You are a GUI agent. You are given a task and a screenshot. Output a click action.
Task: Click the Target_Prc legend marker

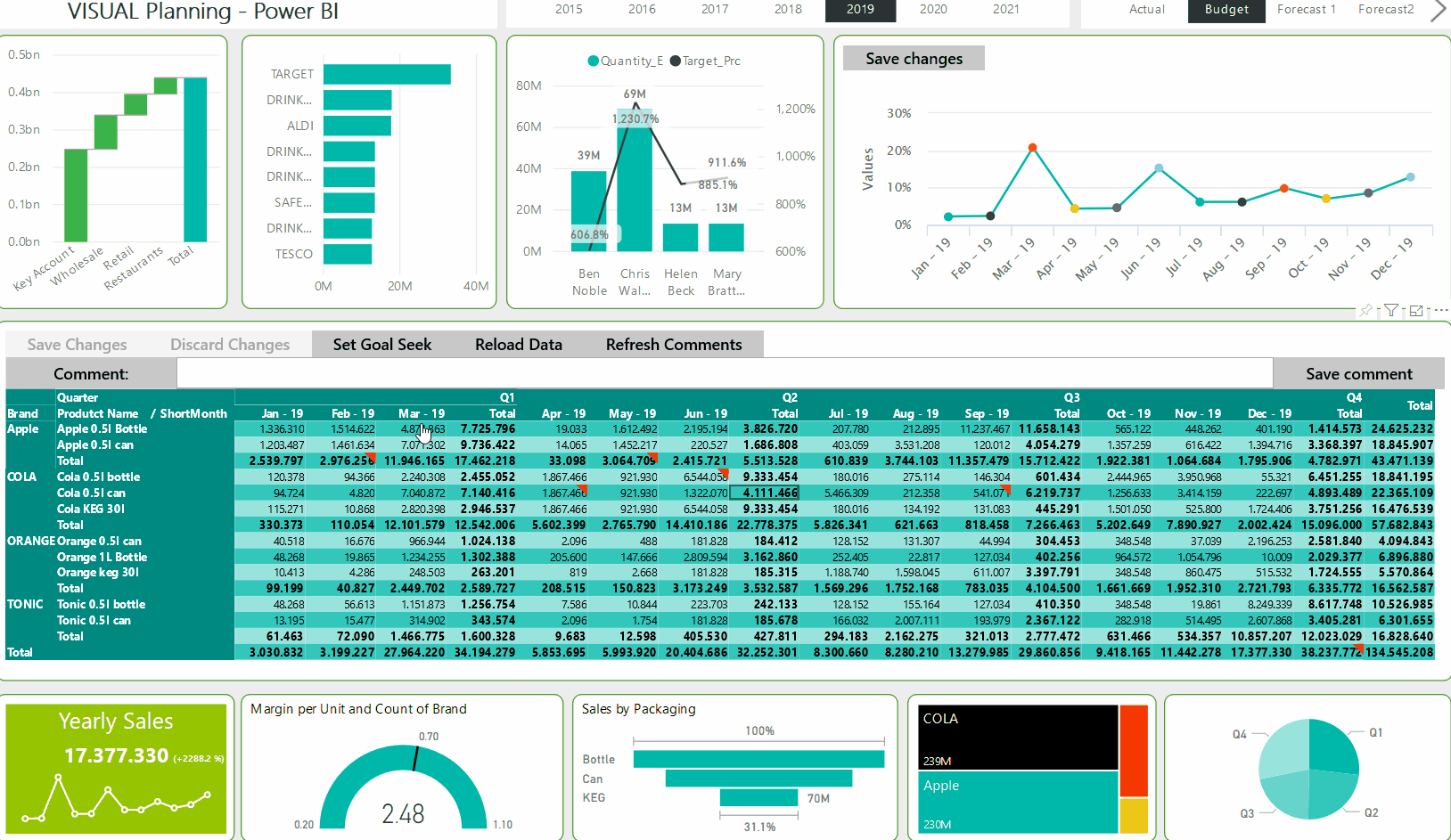point(676,61)
